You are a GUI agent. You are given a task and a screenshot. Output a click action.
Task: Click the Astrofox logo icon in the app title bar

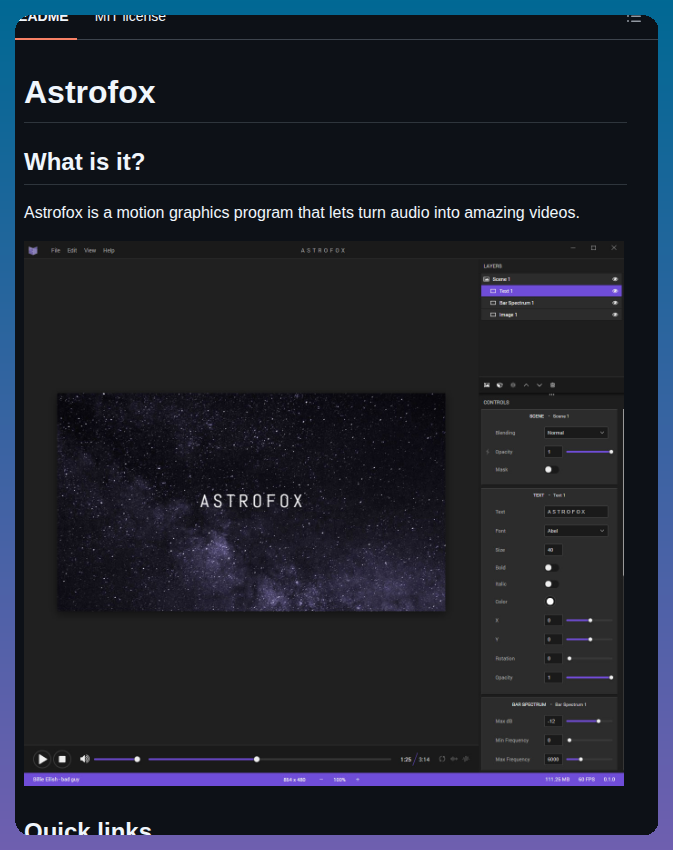click(x=33, y=250)
